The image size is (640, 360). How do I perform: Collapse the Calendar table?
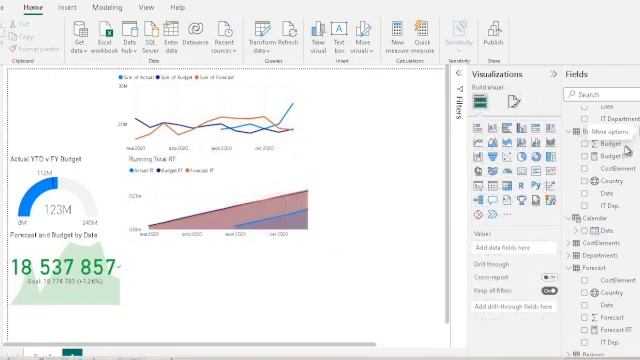569,218
